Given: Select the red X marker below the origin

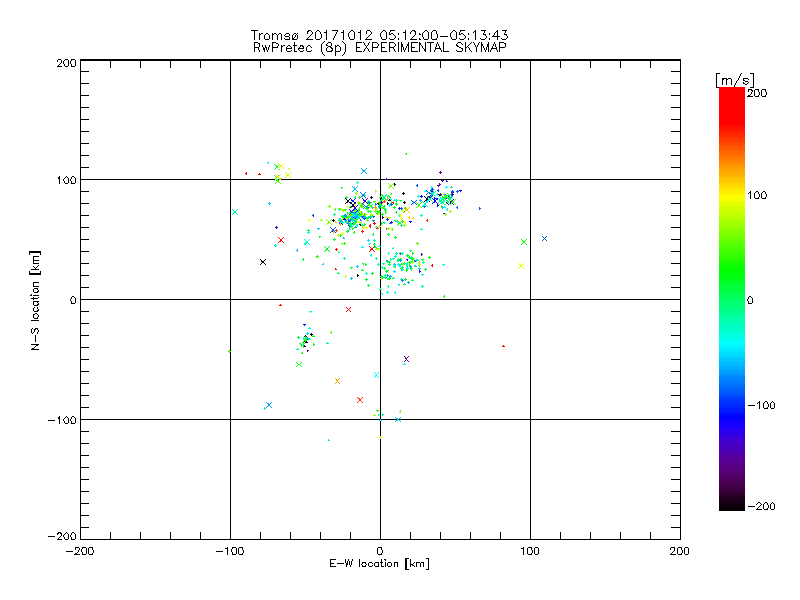Looking at the screenshot, I should pyautogui.click(x=360, y=400).
